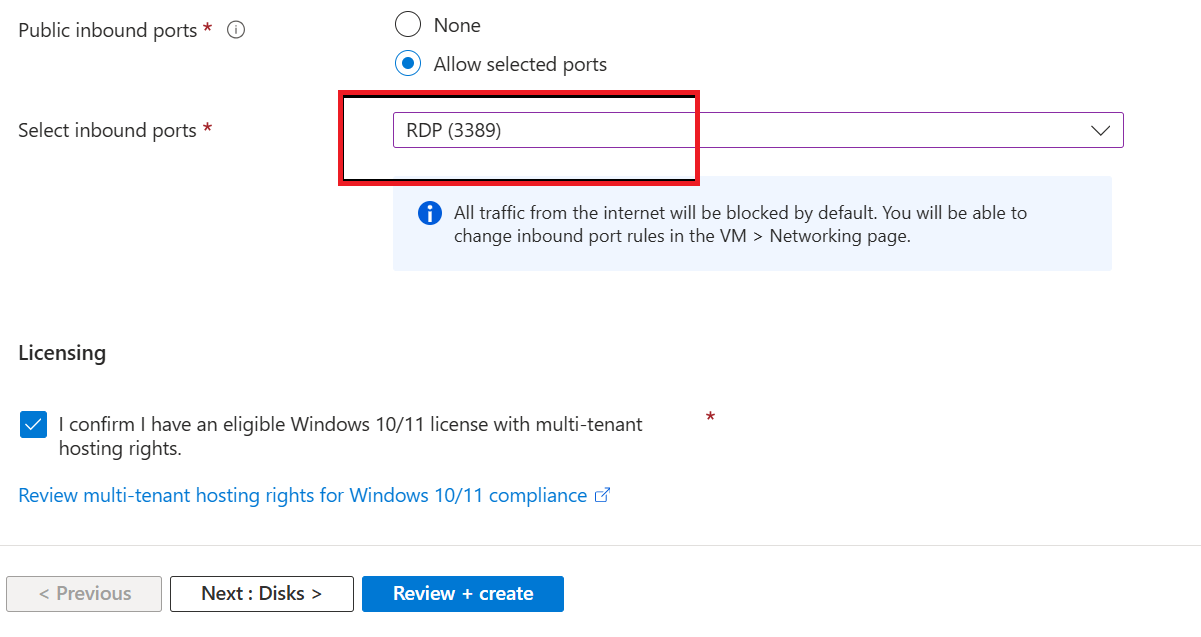The image size is (1201, 637).
Task: Click the blue info icon in the traffic notice
Action: pos(429,213)
